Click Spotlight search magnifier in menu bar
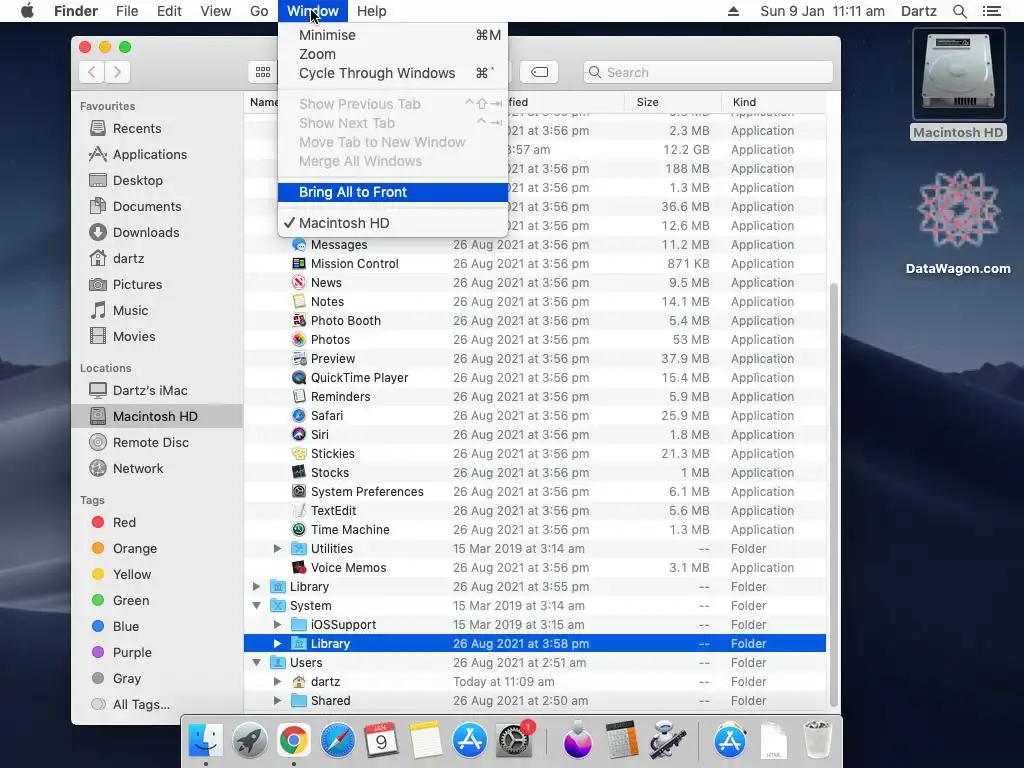Screen dimensions: 1024x768 point(959,11)
